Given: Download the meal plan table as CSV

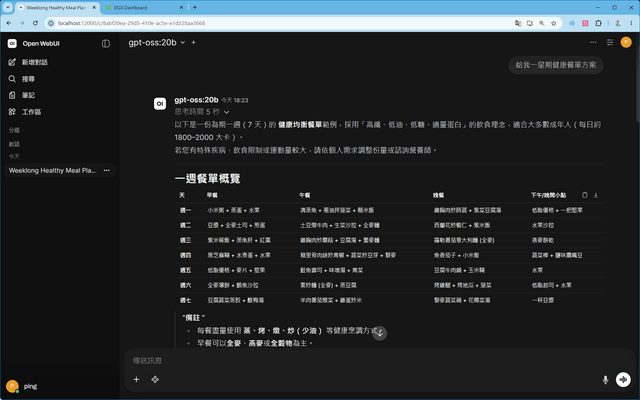Looking at the screenshot, I should point(596,195).
